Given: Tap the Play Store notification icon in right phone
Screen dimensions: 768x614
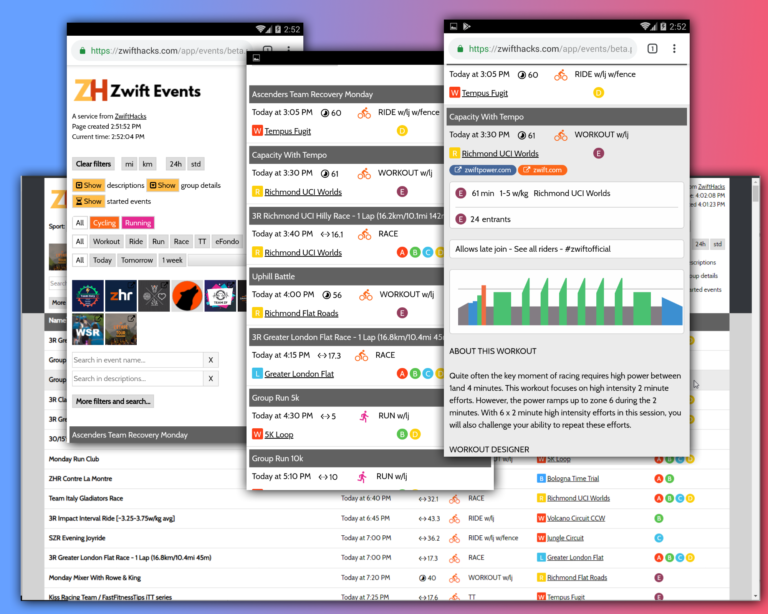Looking at the screenshot, I should [466, 26].
